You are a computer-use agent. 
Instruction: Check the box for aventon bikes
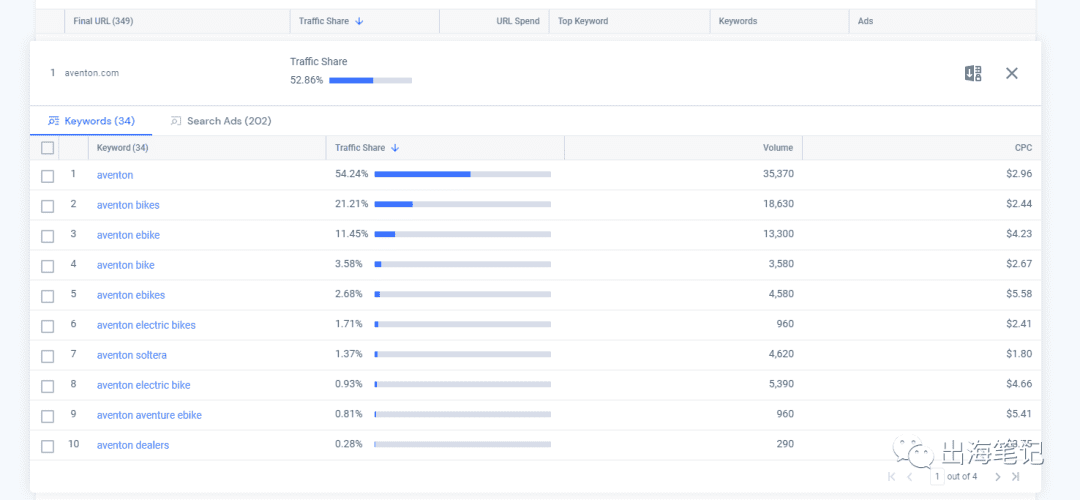pos(48,206)
